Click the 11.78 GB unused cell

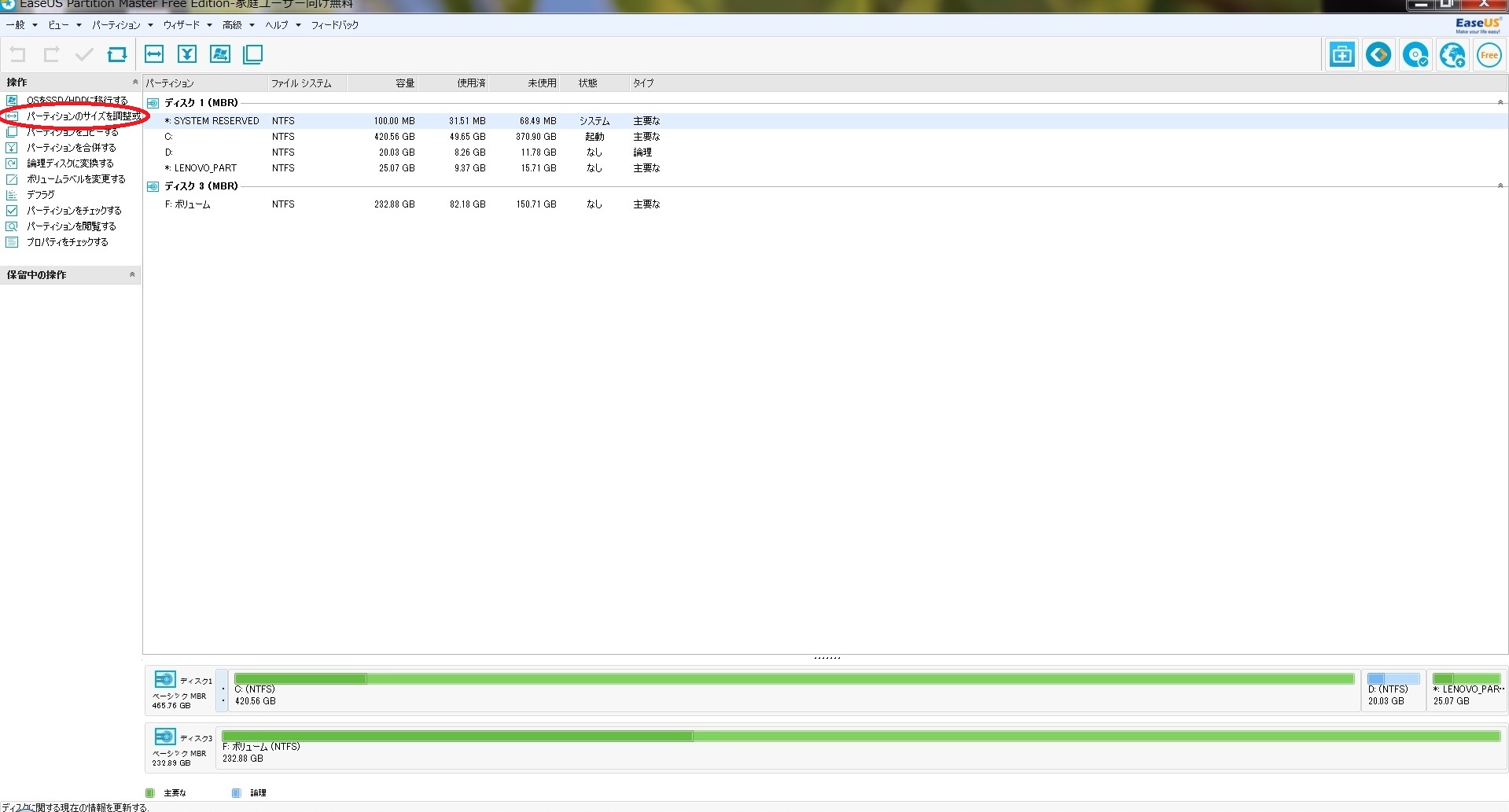[539, 152]
